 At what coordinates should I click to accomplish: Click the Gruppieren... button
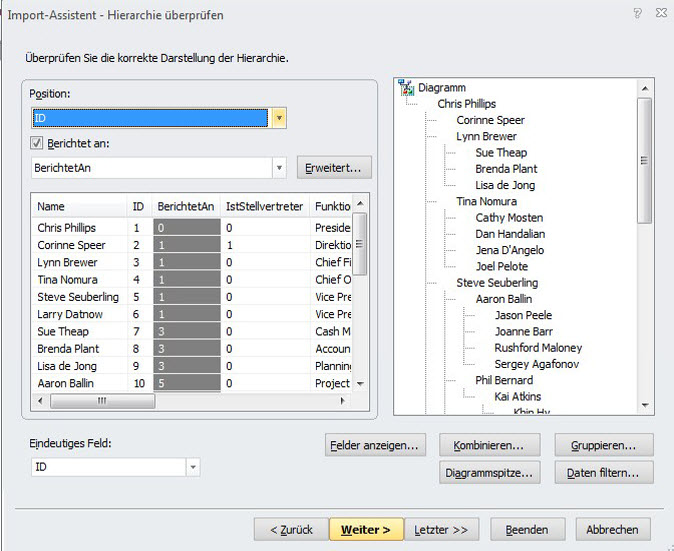click(604, 445)
